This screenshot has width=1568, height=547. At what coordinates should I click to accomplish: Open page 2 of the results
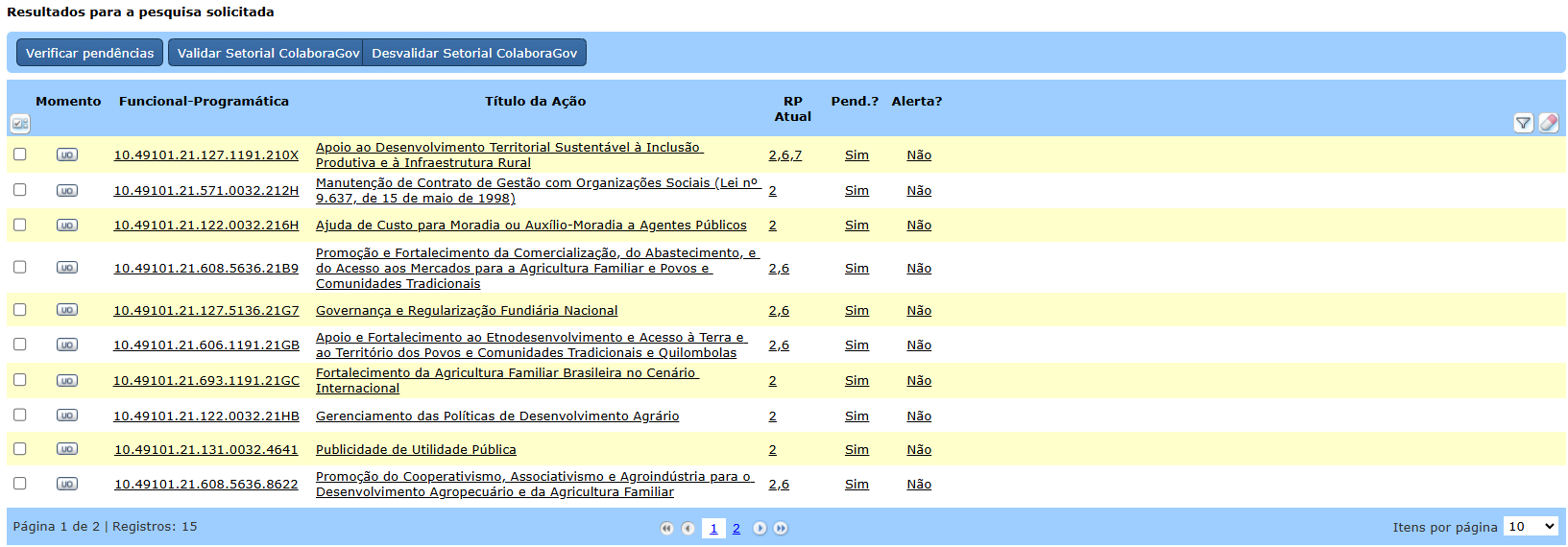(x=736, y=528)
